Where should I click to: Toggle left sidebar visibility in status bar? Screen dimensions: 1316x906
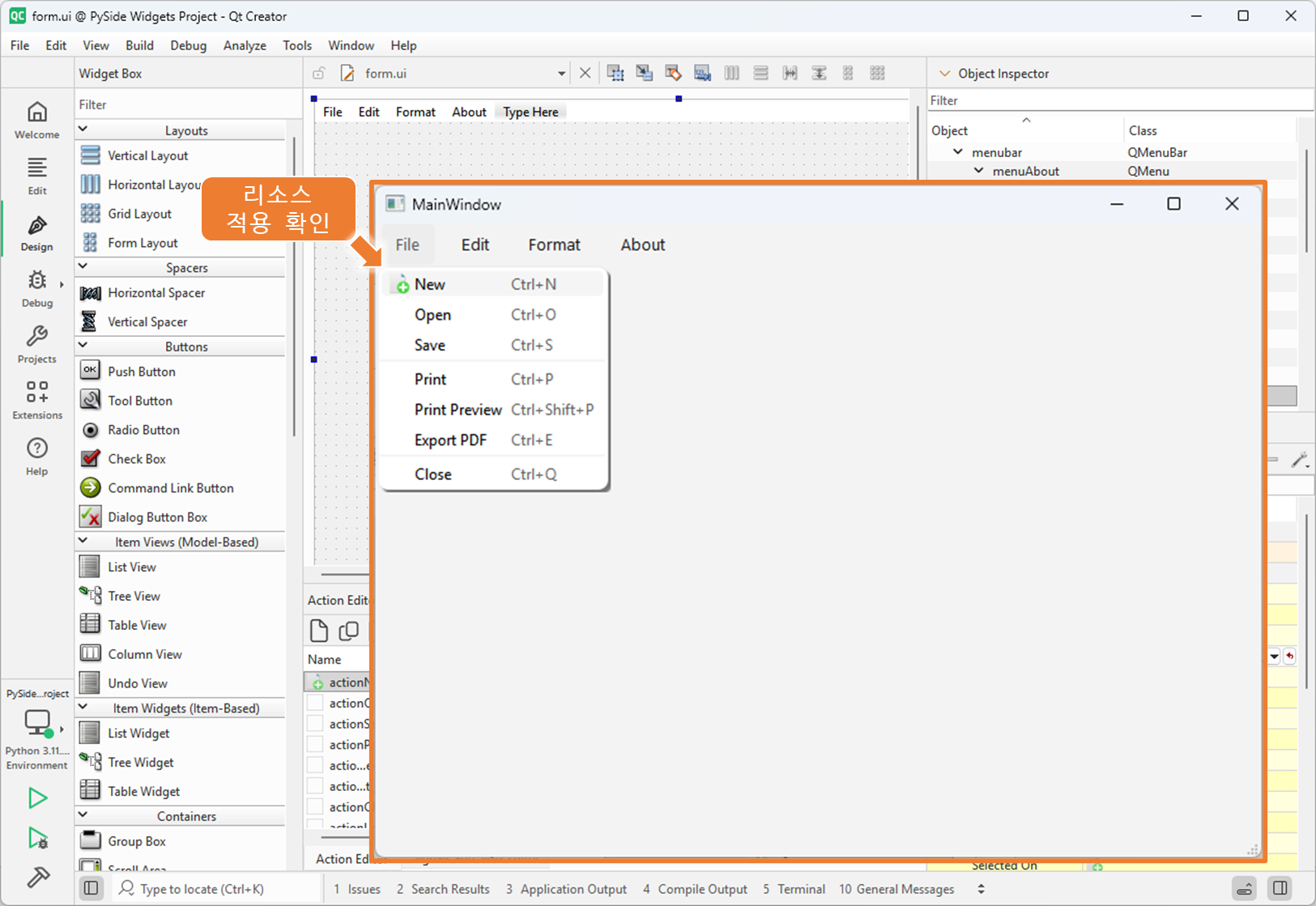(92, 888)
